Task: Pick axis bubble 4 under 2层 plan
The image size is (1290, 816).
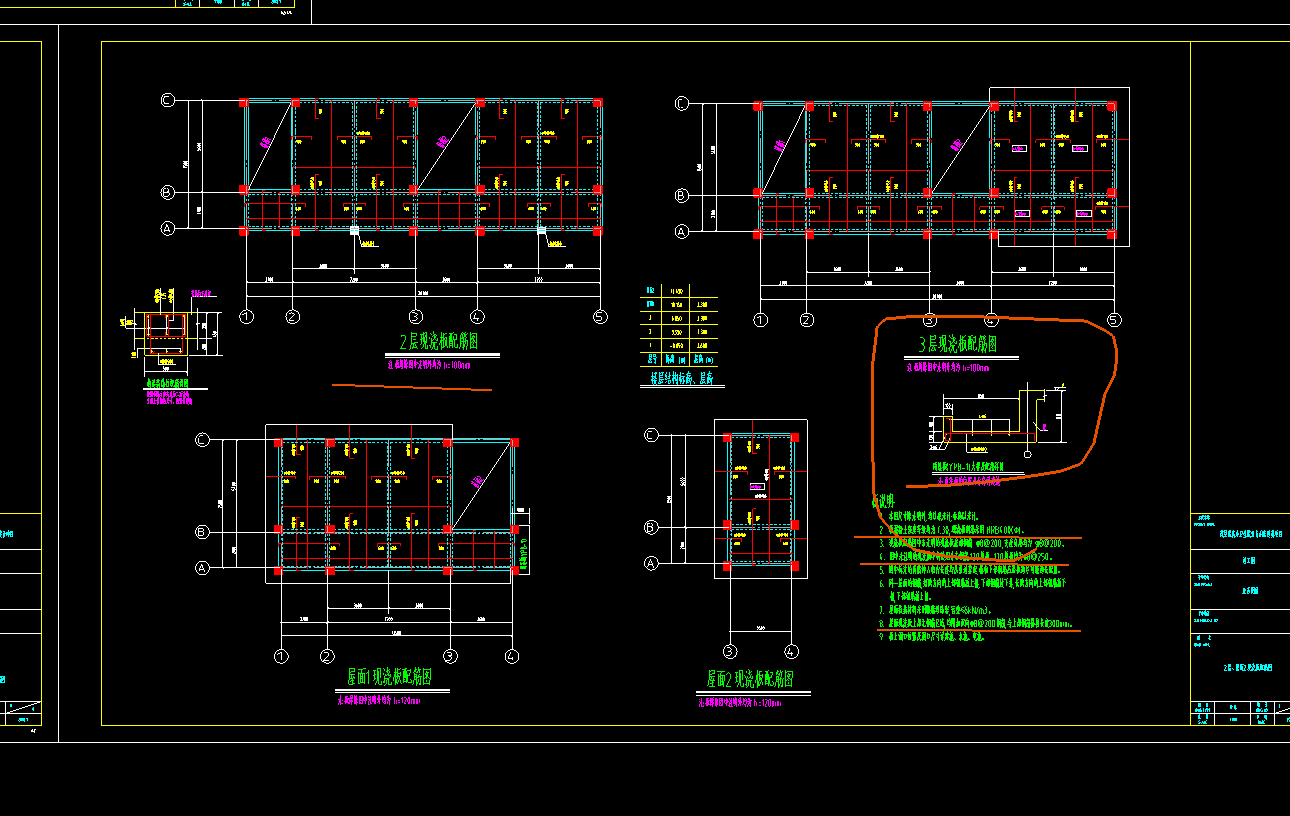Action: point(476,317)
